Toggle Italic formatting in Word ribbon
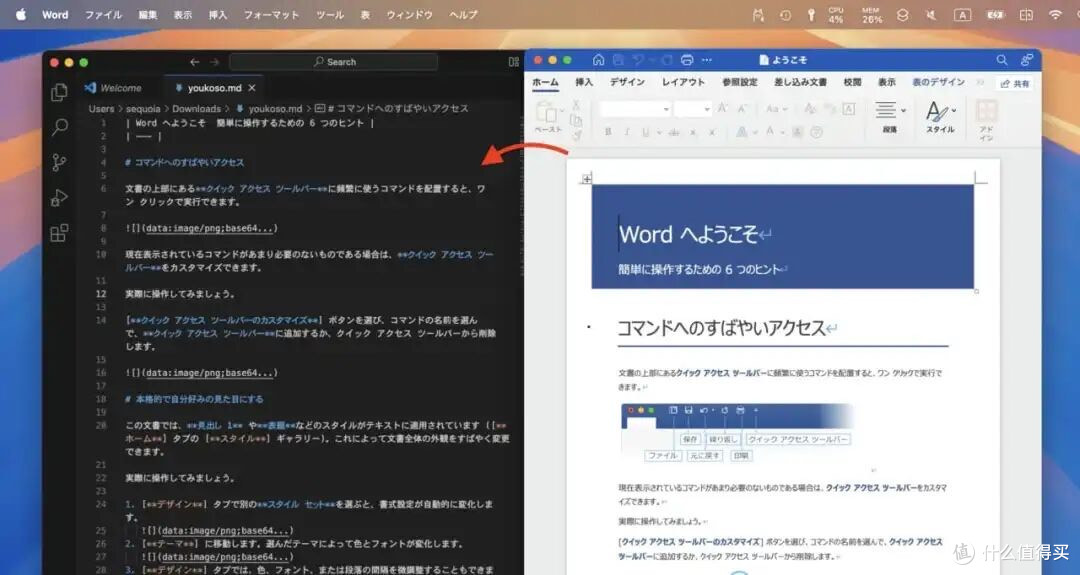The width and height of the screenshot is (1080, 575). click(626, 132)
